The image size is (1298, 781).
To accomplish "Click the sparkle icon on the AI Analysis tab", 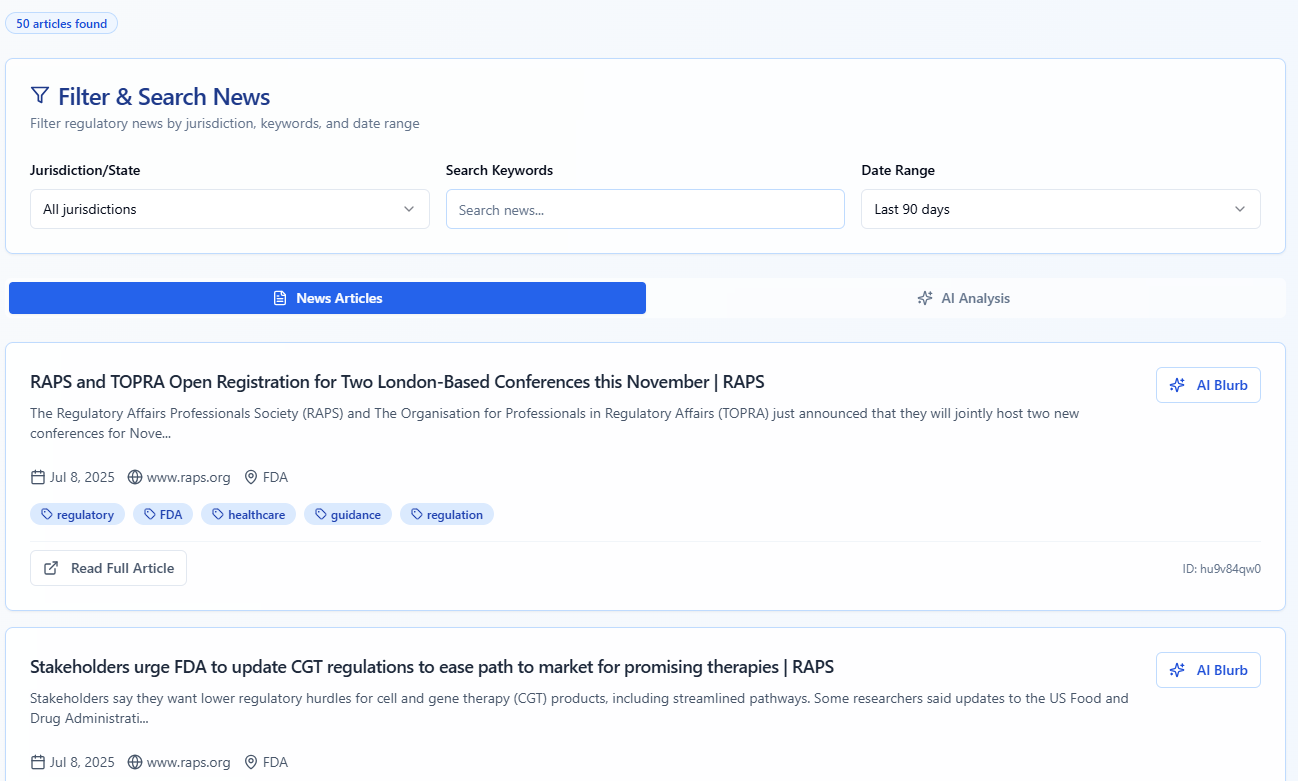I will (x=925, y=298).
